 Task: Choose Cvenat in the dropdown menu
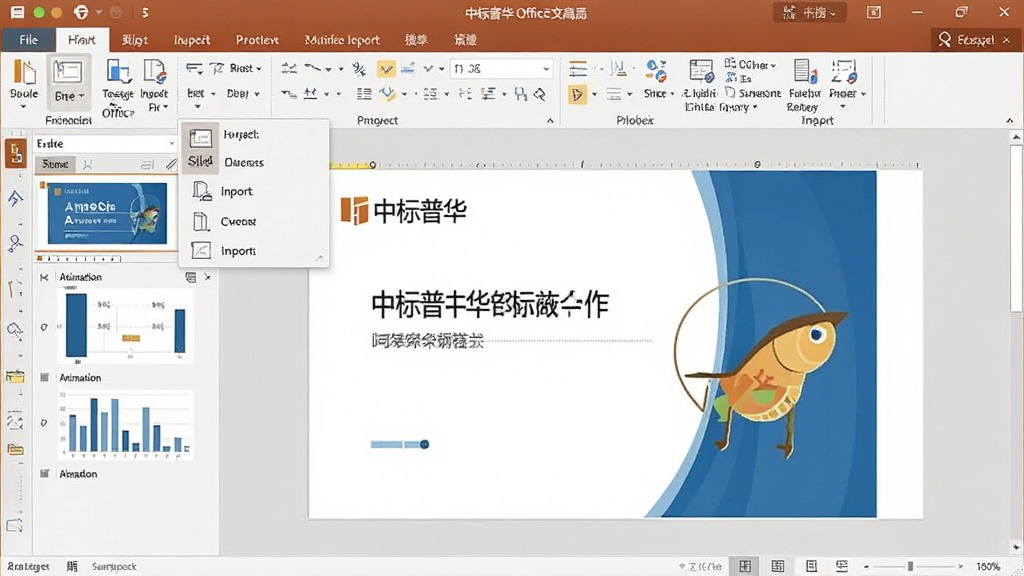223,221
